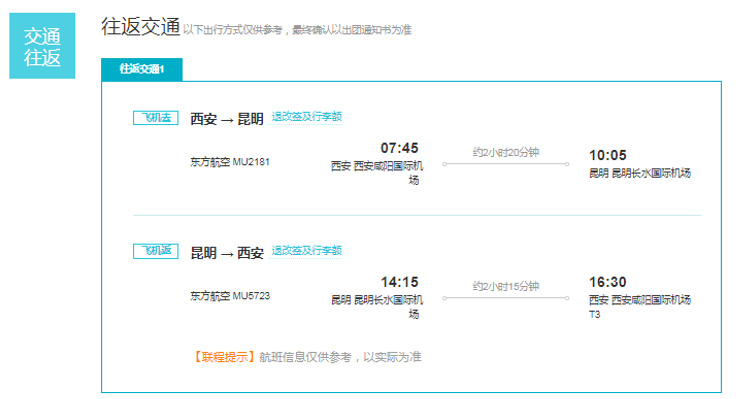The image size is (748, 399).
Task: Click the 往返交通 section heading
Action: pyautogui.click(x=140, y=26)
